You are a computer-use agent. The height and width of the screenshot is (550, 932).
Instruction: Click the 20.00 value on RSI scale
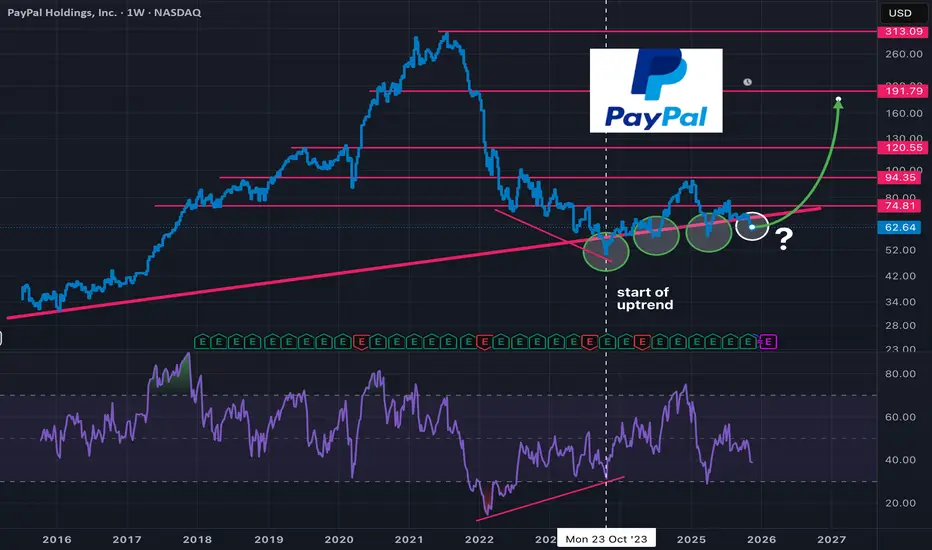tap(900, 503)
